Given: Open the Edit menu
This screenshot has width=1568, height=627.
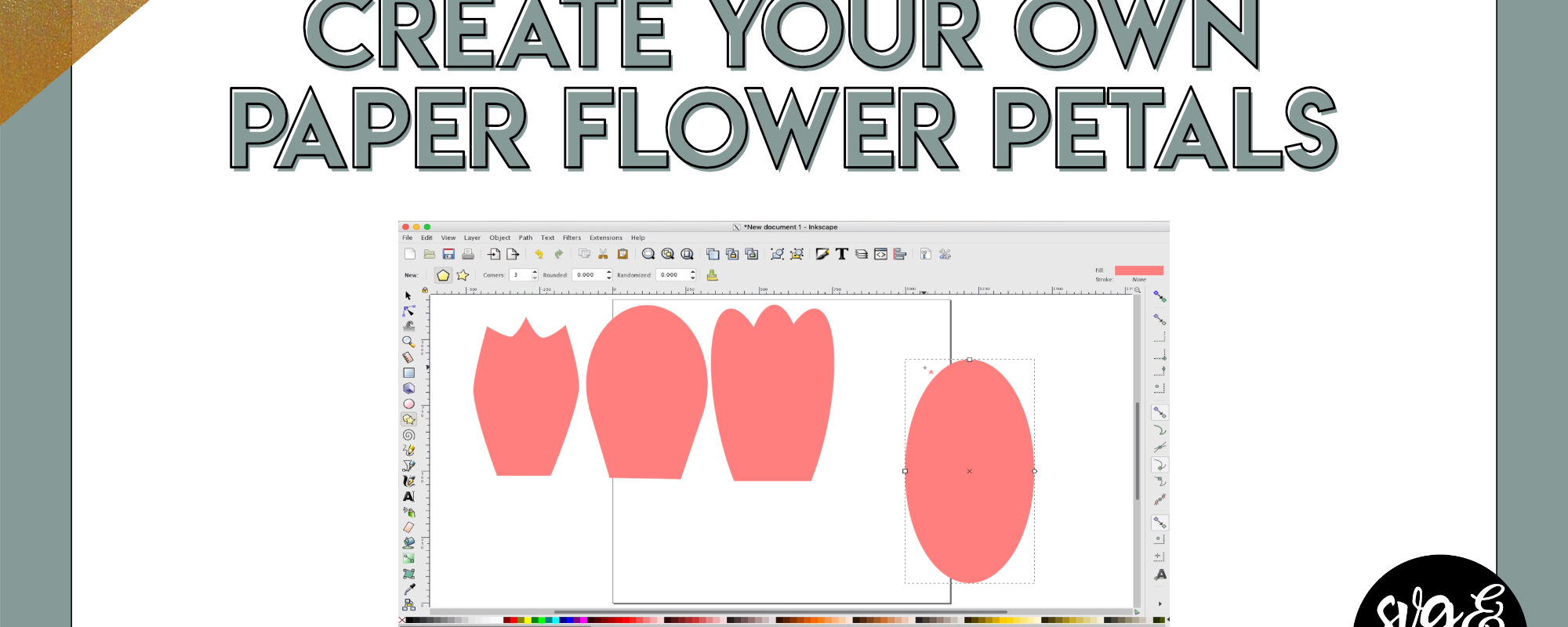Looking at the screenshot, I should [426, 237].
